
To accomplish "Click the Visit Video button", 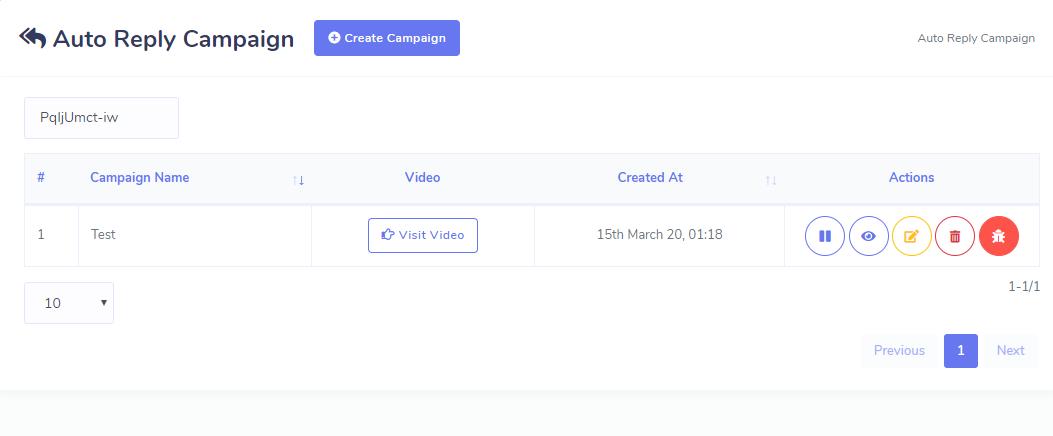I will (423, 235).
